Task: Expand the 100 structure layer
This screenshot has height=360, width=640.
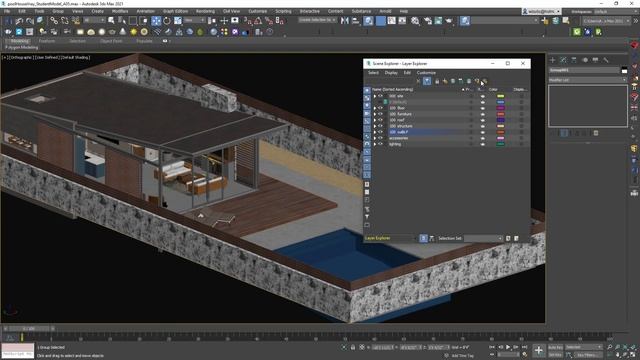Action: coord(375,126)
